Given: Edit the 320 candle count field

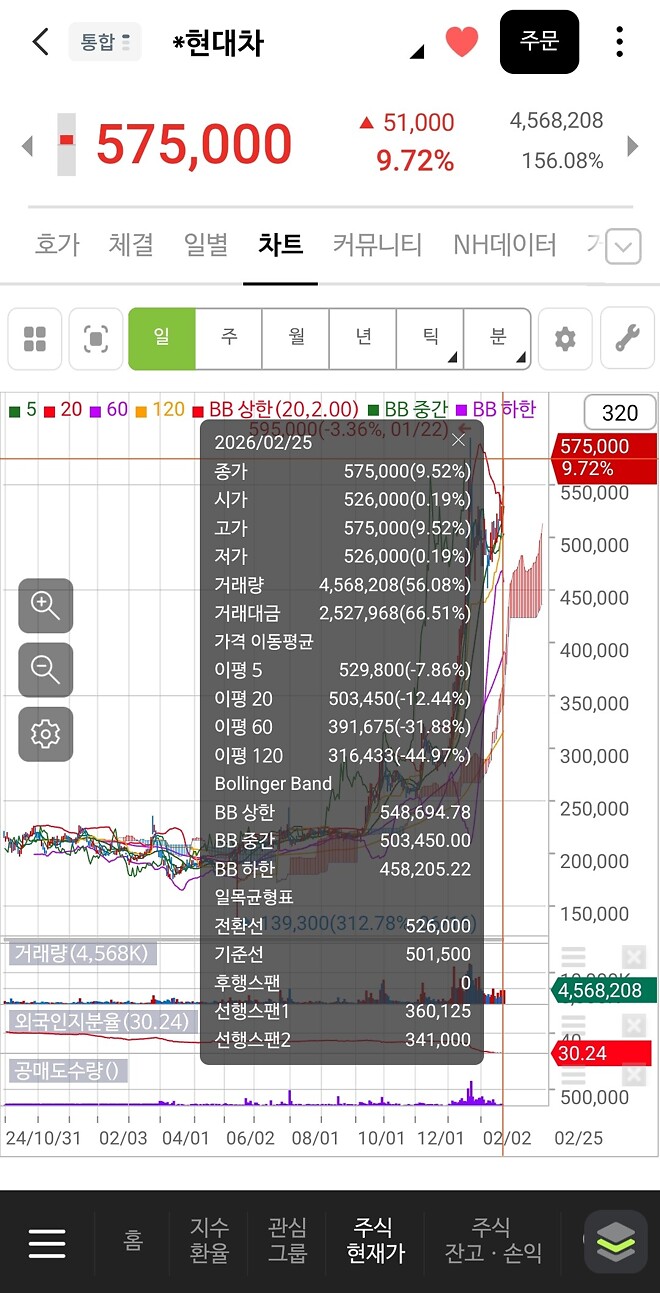Looking at the screenshot, I should tap(620, 413).
